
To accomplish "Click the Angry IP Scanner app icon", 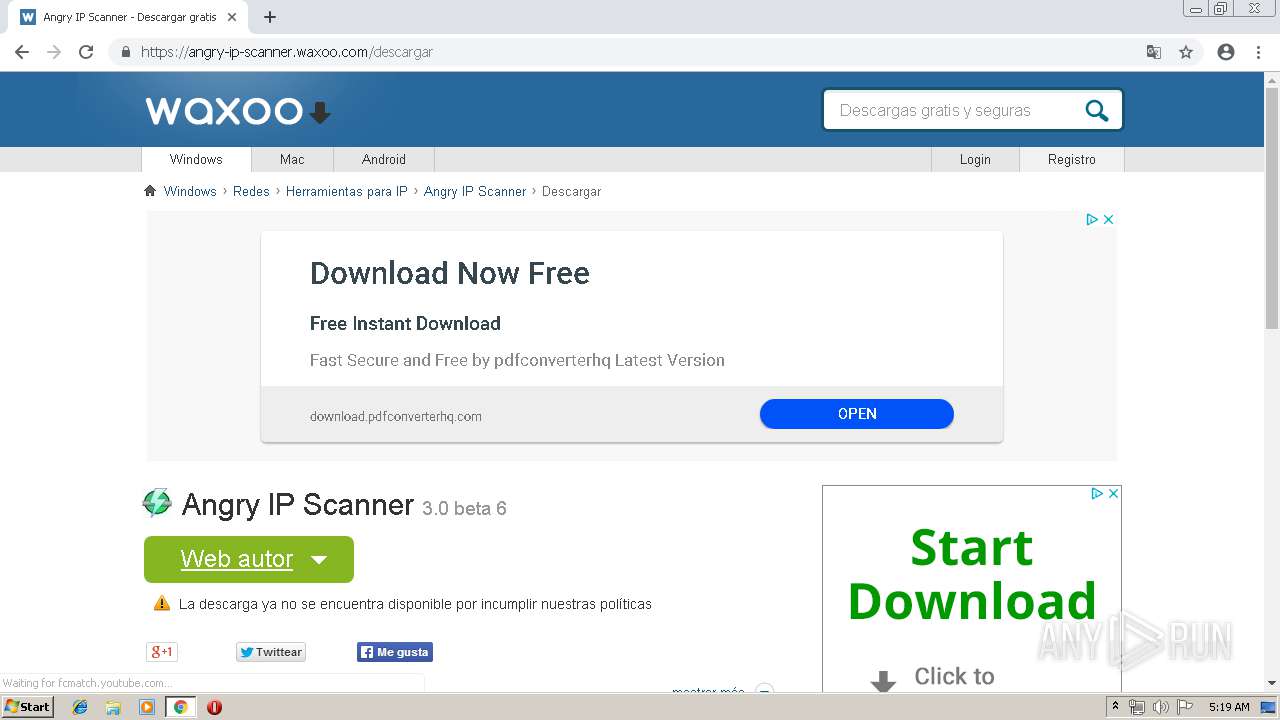I will (x=157, y=503).
